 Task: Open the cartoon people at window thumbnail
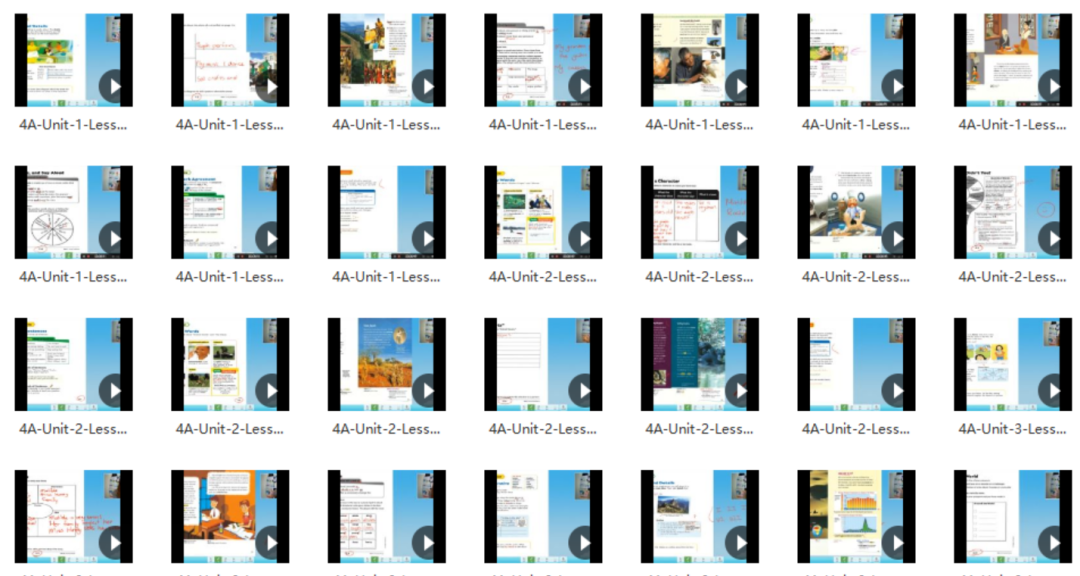1012,60
